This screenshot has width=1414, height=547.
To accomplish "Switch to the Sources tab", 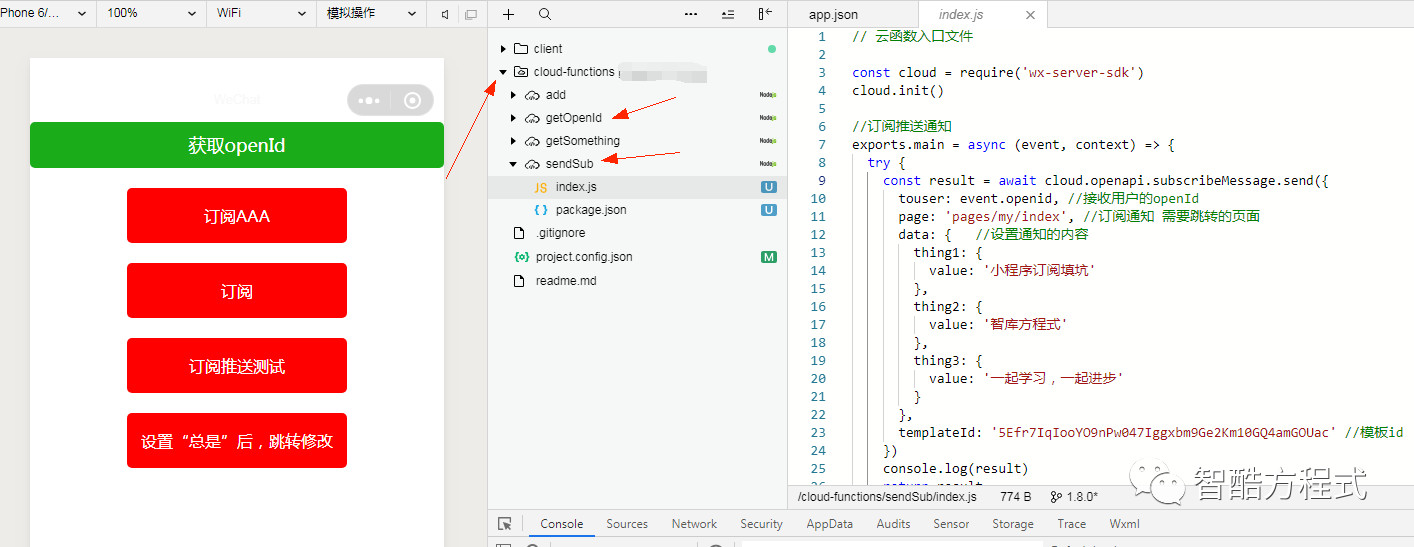I will [627, 524].
